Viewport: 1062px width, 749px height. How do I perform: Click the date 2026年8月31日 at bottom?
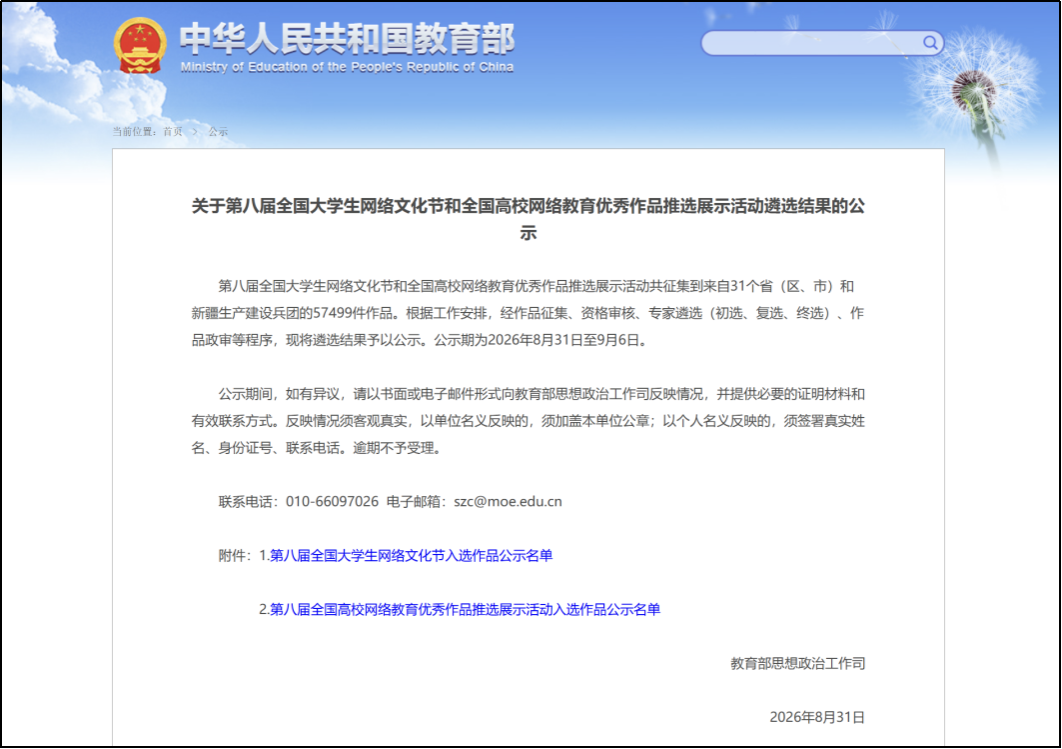coord(817,717)
